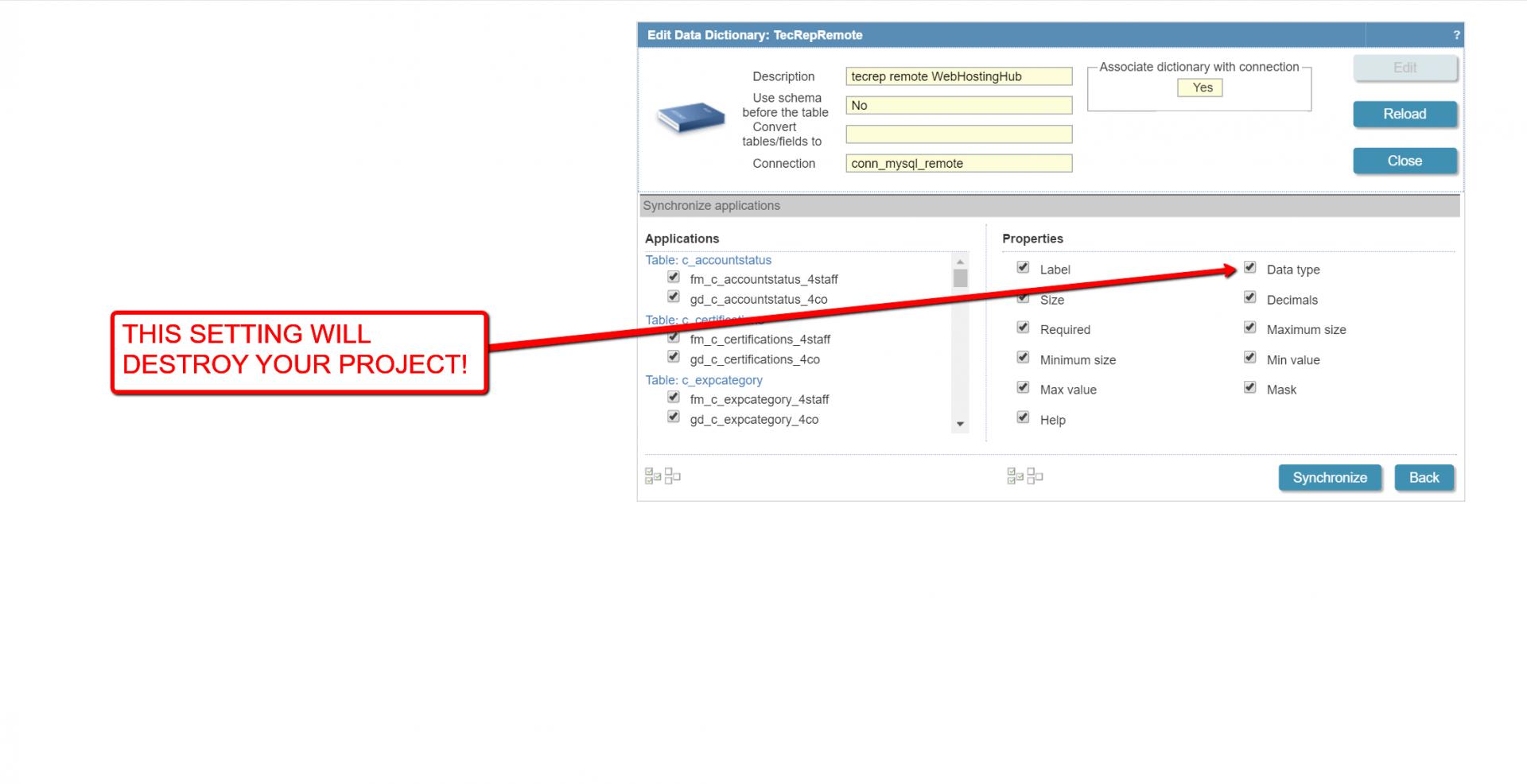Viewport: 1527px width, 784px height.
Task: Click the Applications column heading
Action: click(x=682, y=239)
